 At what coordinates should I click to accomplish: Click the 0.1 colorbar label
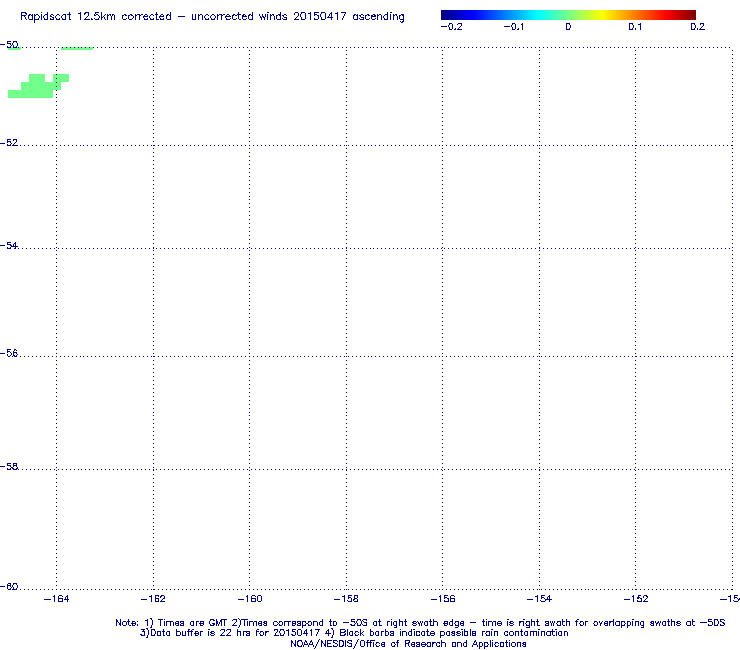635,27
